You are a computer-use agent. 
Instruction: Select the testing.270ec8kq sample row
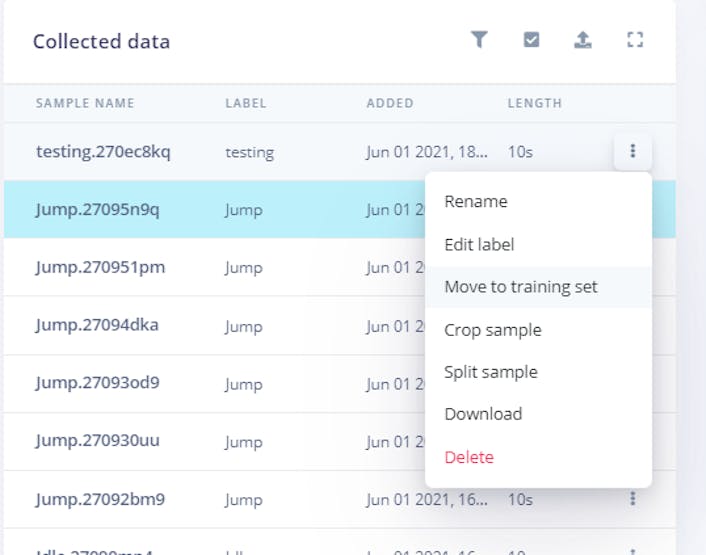click(x=103, y=152)
